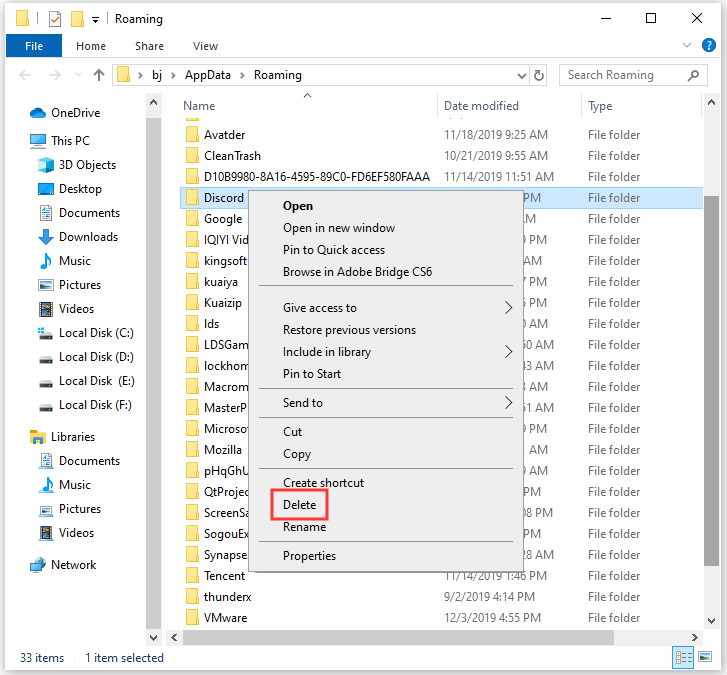
Task: Open the recent locations dropdown
Action: tap(78, 75)
